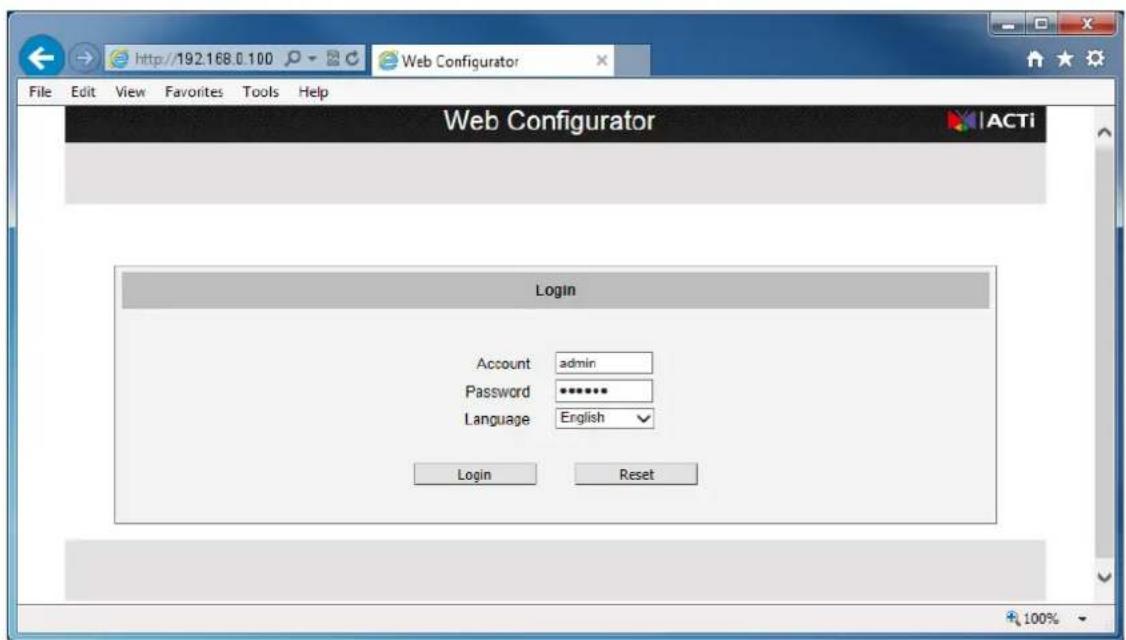1126x640 pixels.
Task: Click the ACTi logo
Action: click(x=991, y=121)
